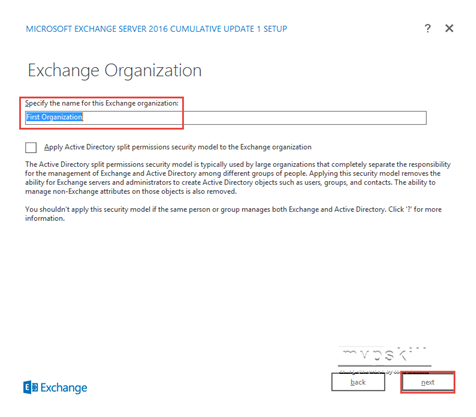Click 'Specify the name for this Exchange organization' label
The image size is (476, 417).
[102, 103]
